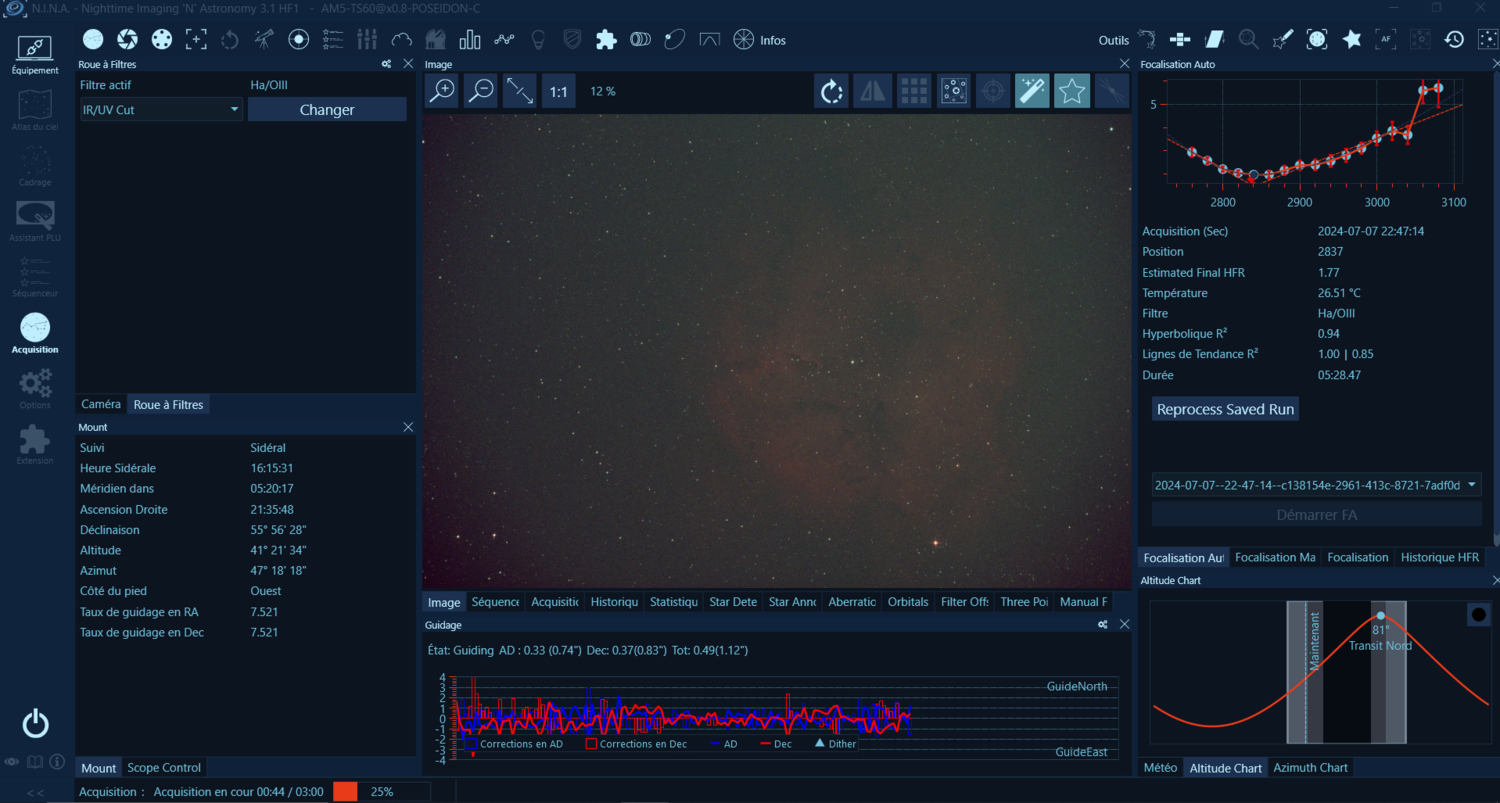This screenshot has height=803, width=1500.
Task: Open the Filtre actif dropdown showing IR/UV Cut
Action: [x=160, y=108]
